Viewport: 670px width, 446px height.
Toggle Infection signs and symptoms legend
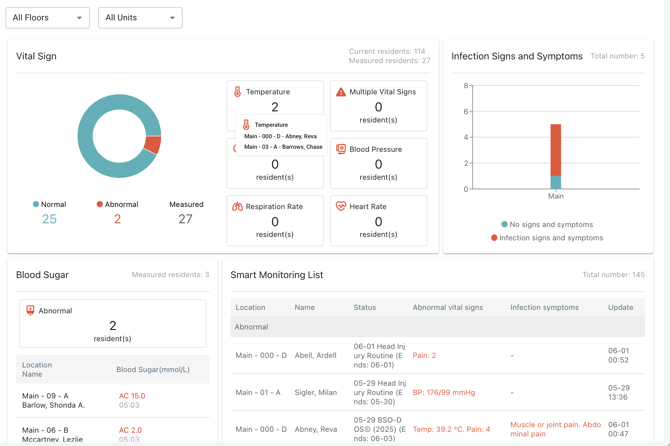coord(547,238)
